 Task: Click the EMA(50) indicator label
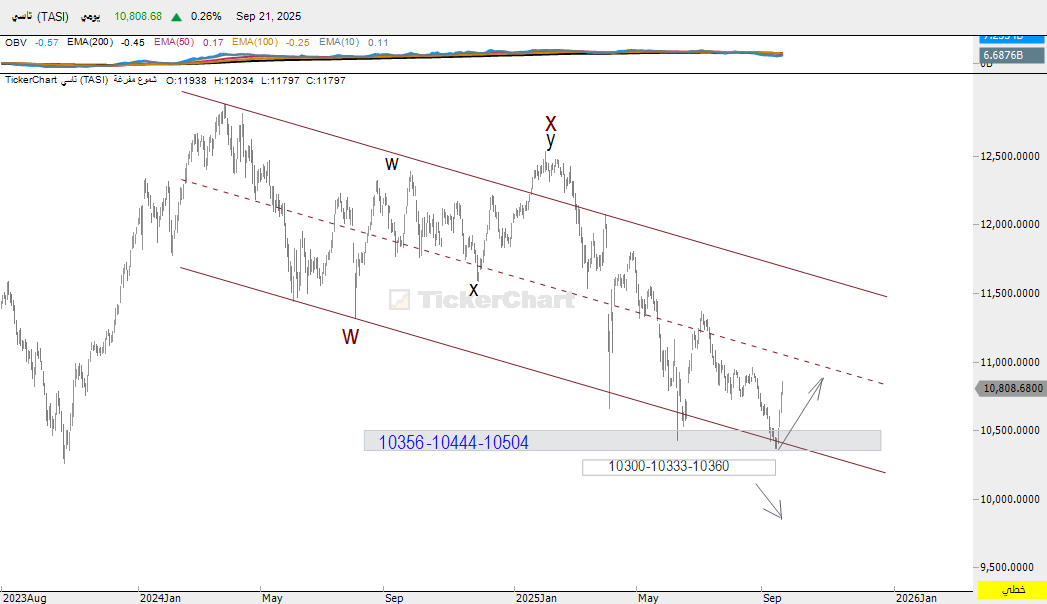(x=176, y=43)
